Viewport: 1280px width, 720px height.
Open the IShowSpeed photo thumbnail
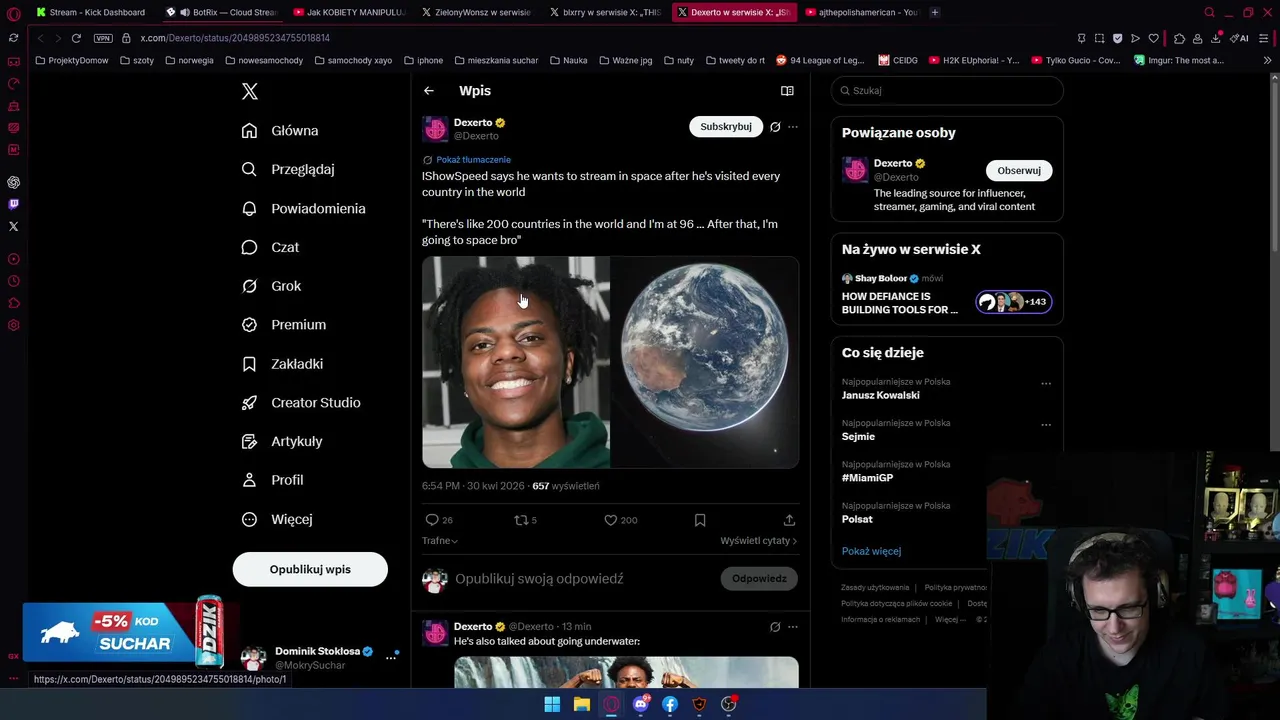pos(515,362)
